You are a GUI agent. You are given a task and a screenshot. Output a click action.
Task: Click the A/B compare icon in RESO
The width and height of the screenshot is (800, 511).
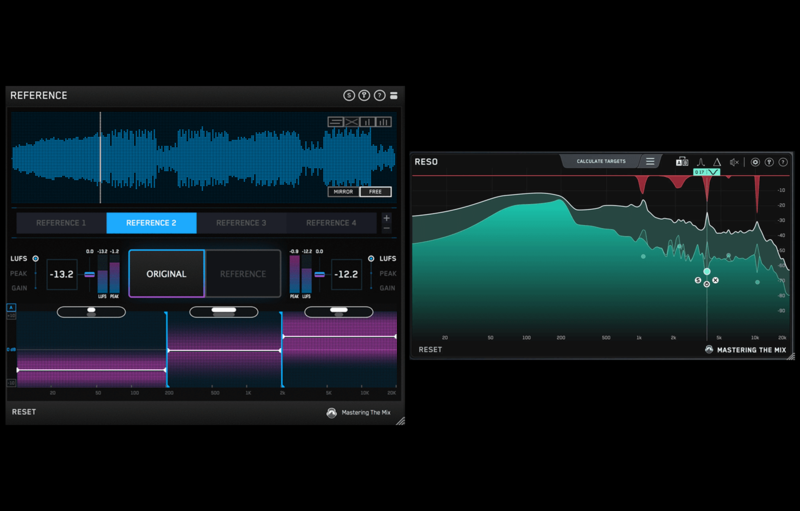[x=682, y=162]
